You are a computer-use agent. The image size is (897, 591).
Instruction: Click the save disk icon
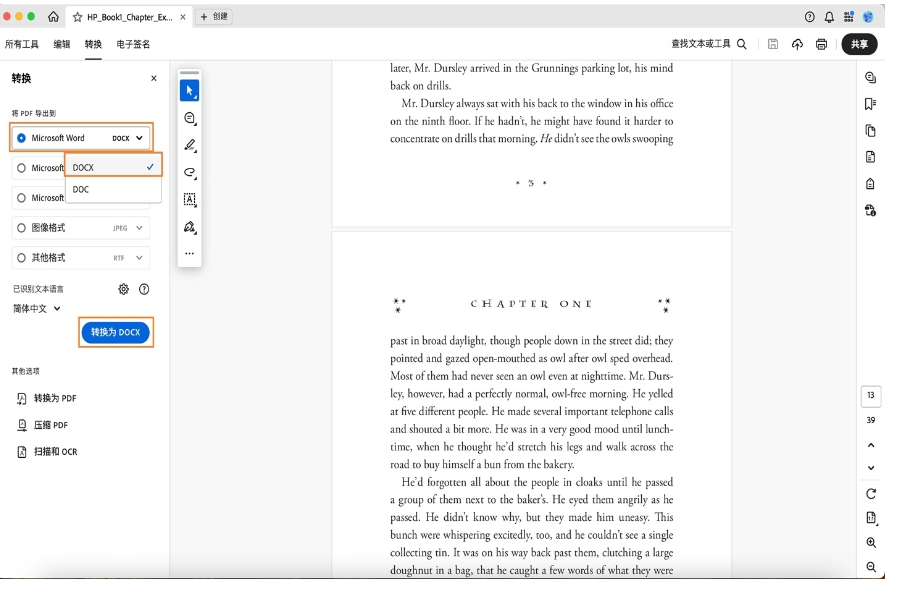pos(773,44)
